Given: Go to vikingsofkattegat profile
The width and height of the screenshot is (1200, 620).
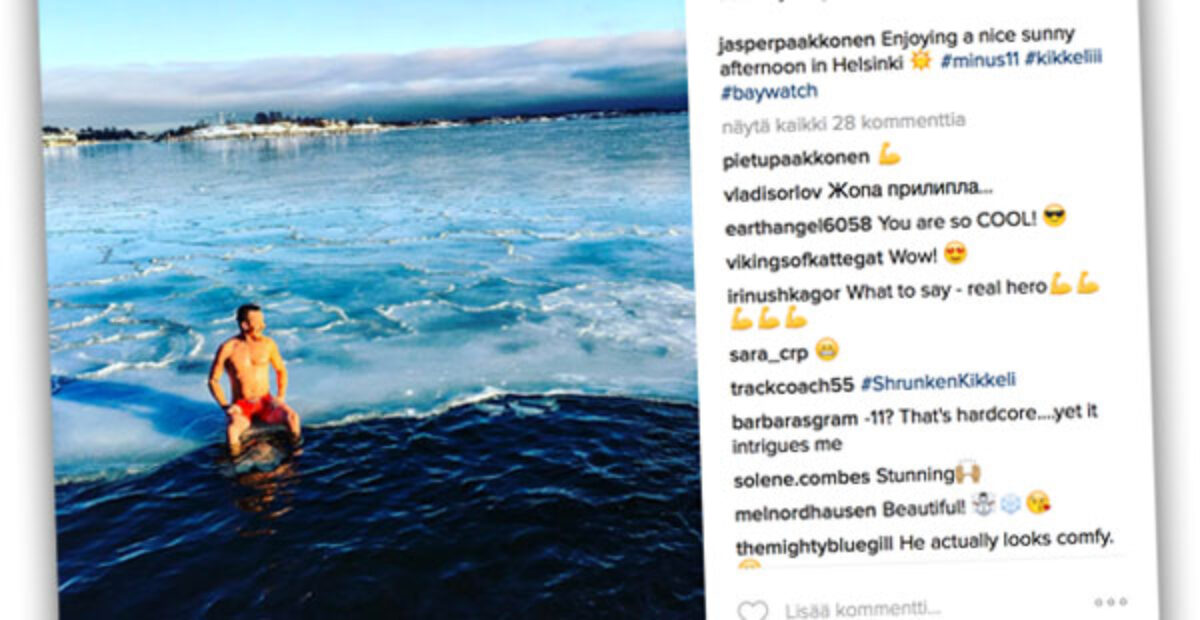Looking at the screenshot, I should point(804,258).
